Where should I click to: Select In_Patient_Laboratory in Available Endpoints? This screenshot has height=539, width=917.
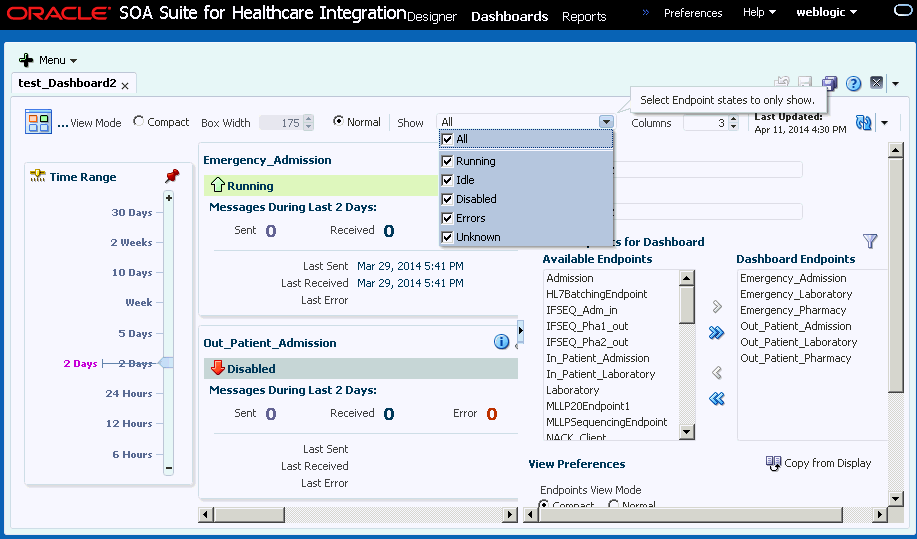(x=601, y=374)
